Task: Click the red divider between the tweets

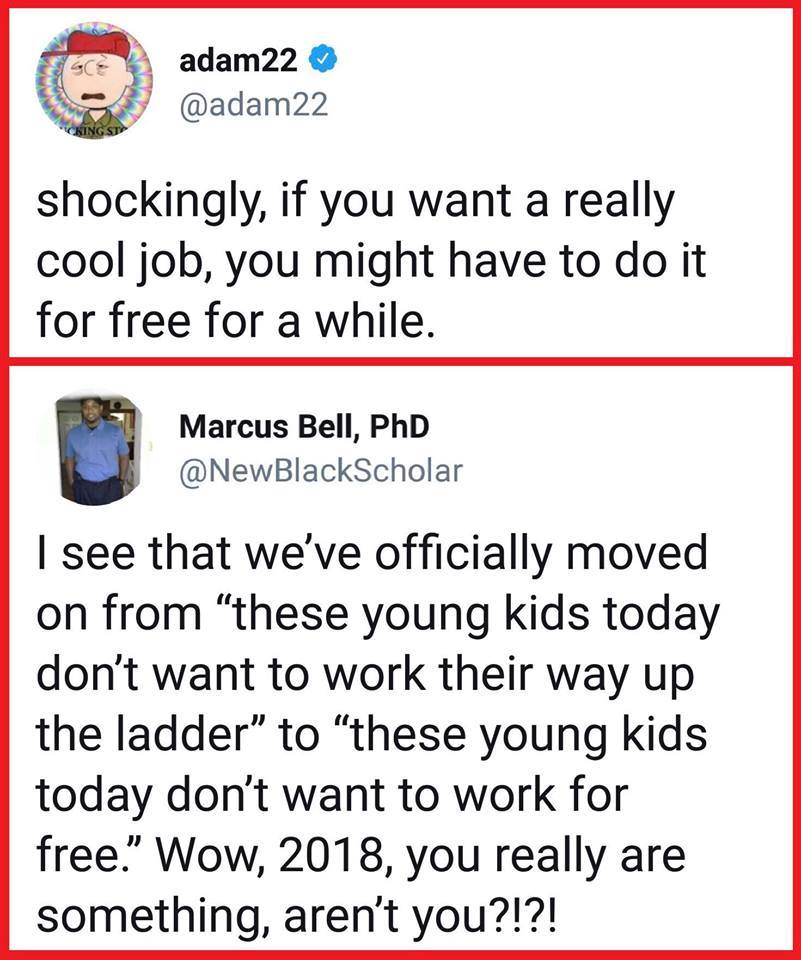Action: (400, 363)
